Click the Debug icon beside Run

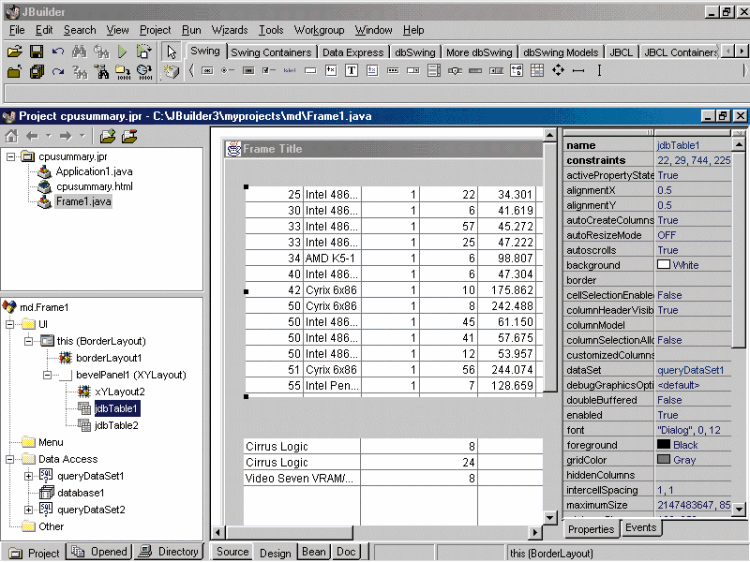(143, 51)
